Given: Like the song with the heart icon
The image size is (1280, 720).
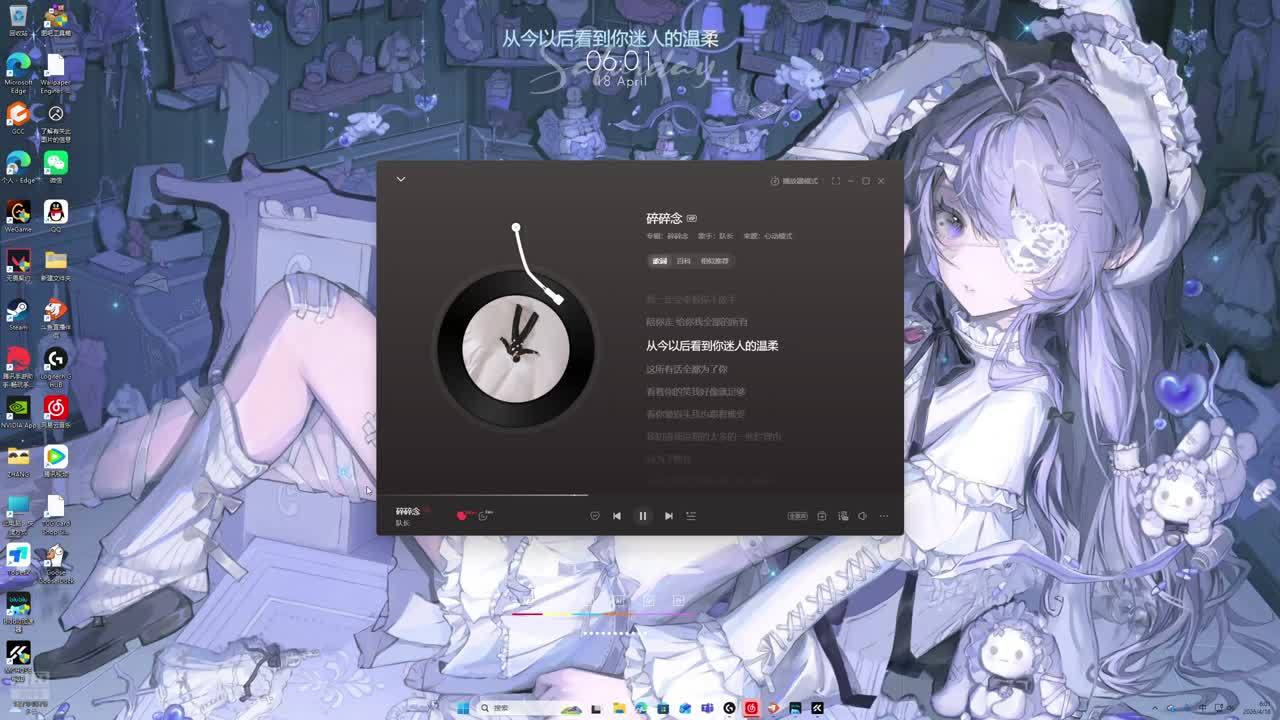Looking at the screenshot, I should (x=595, y=516).
